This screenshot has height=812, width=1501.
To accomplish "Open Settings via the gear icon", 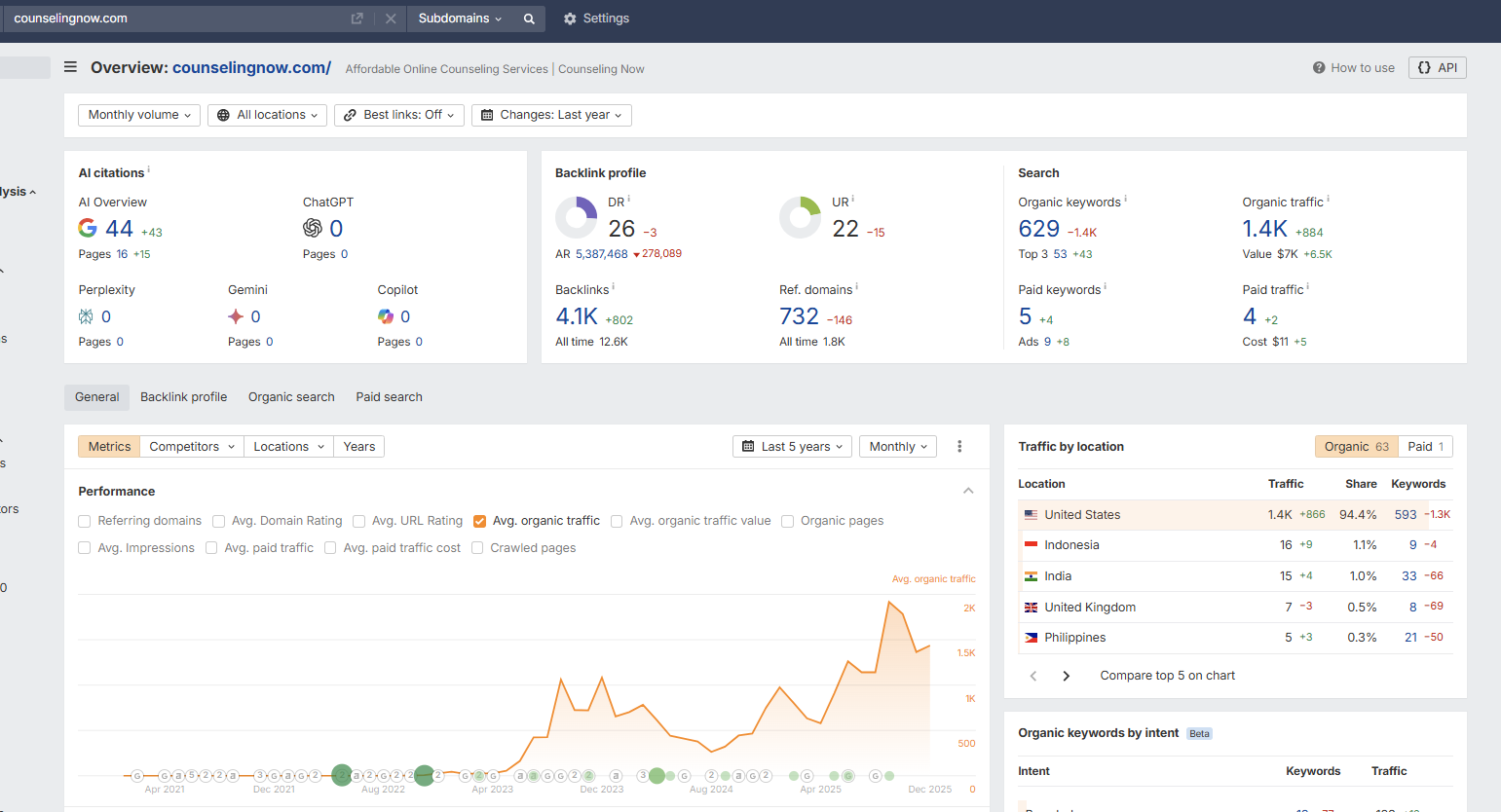I will 570,18.
